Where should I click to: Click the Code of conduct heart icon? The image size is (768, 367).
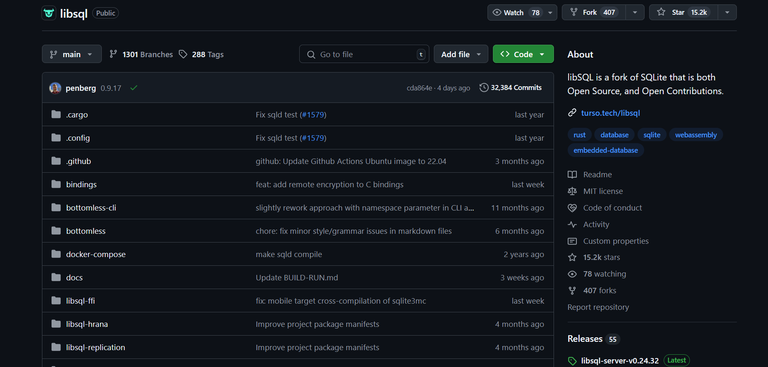pyautogui.click(x=572, y=208)
